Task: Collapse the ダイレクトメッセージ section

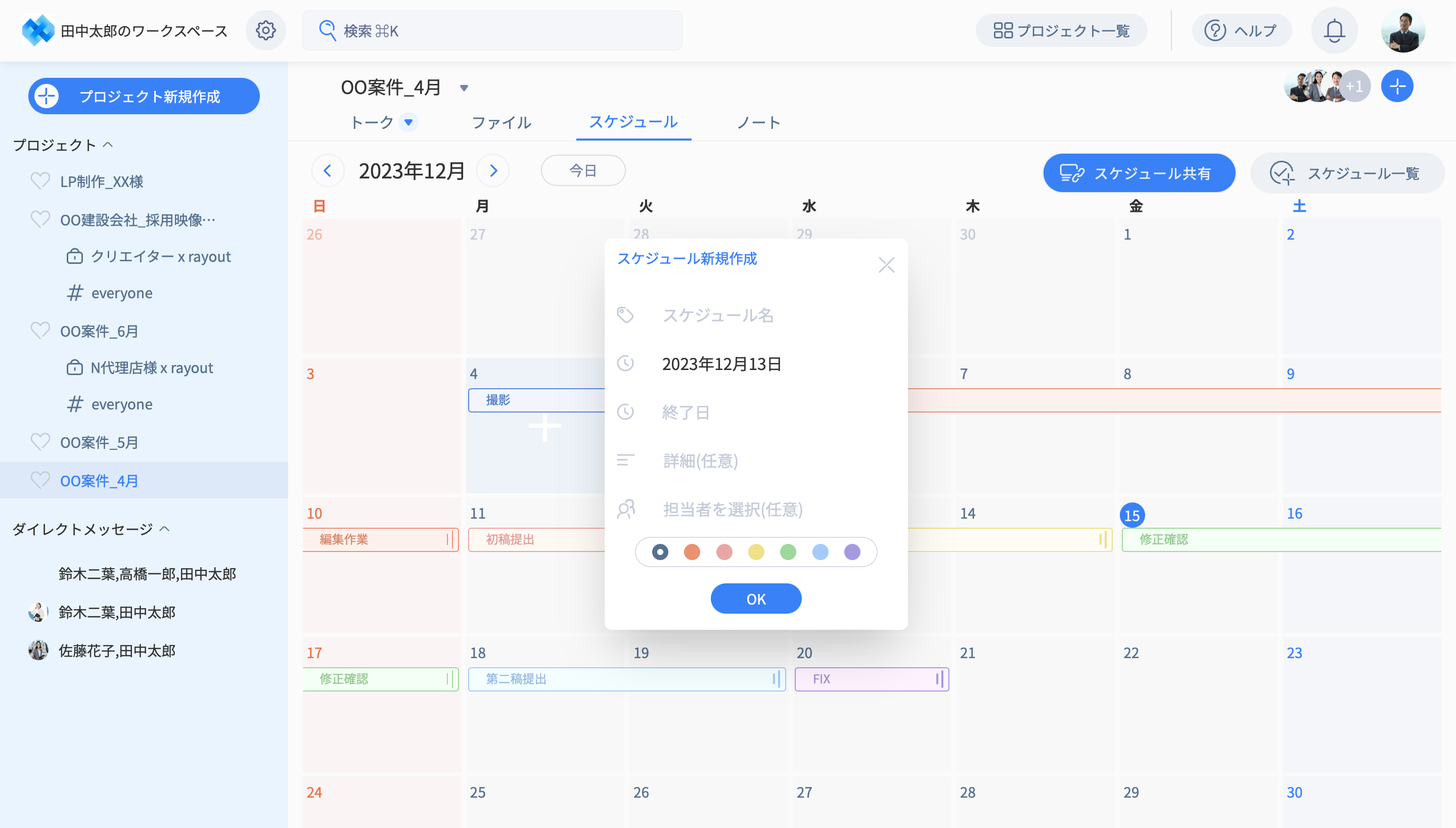Action: point(165,529)
